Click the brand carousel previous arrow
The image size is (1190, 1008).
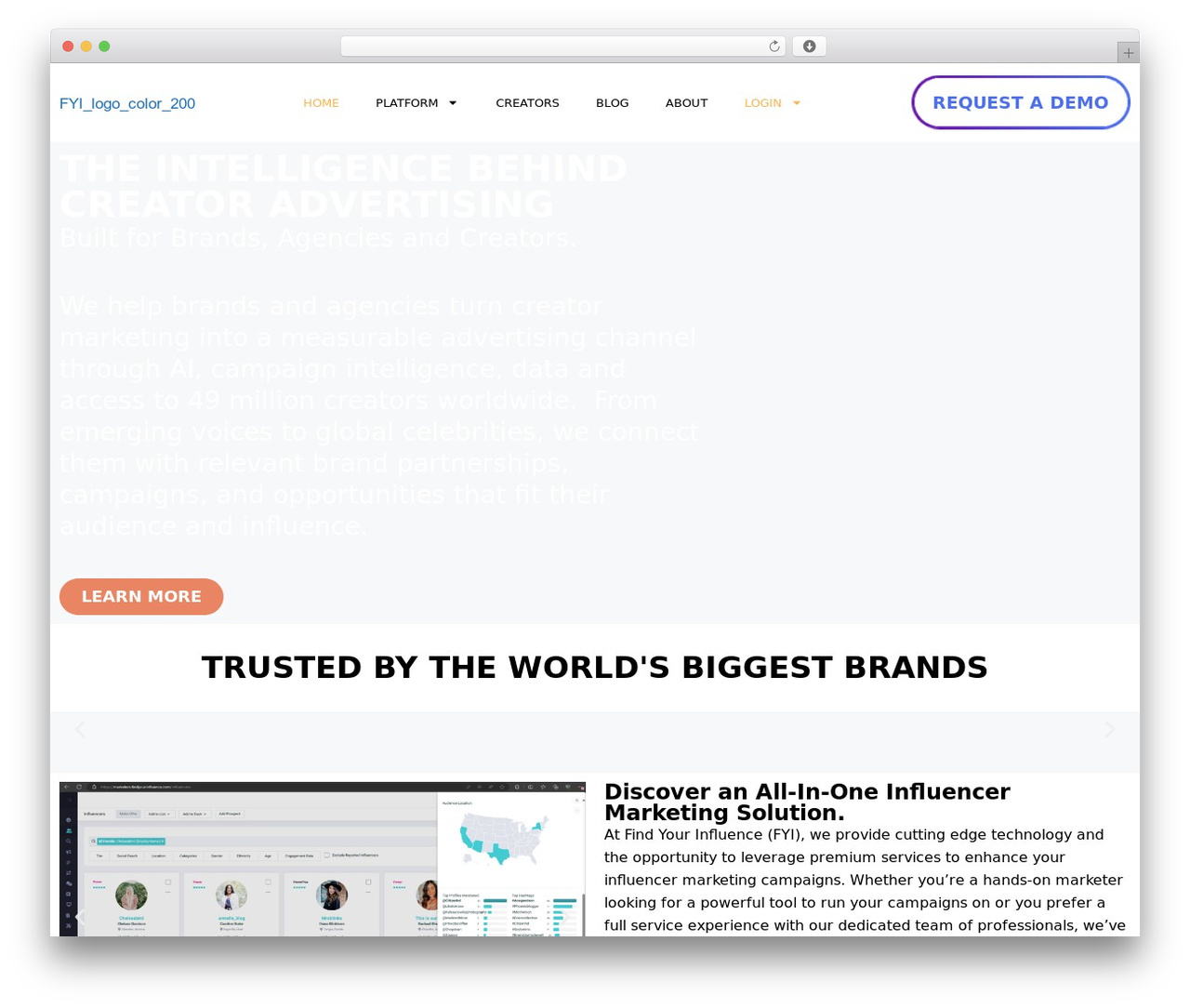coord(80,730)
